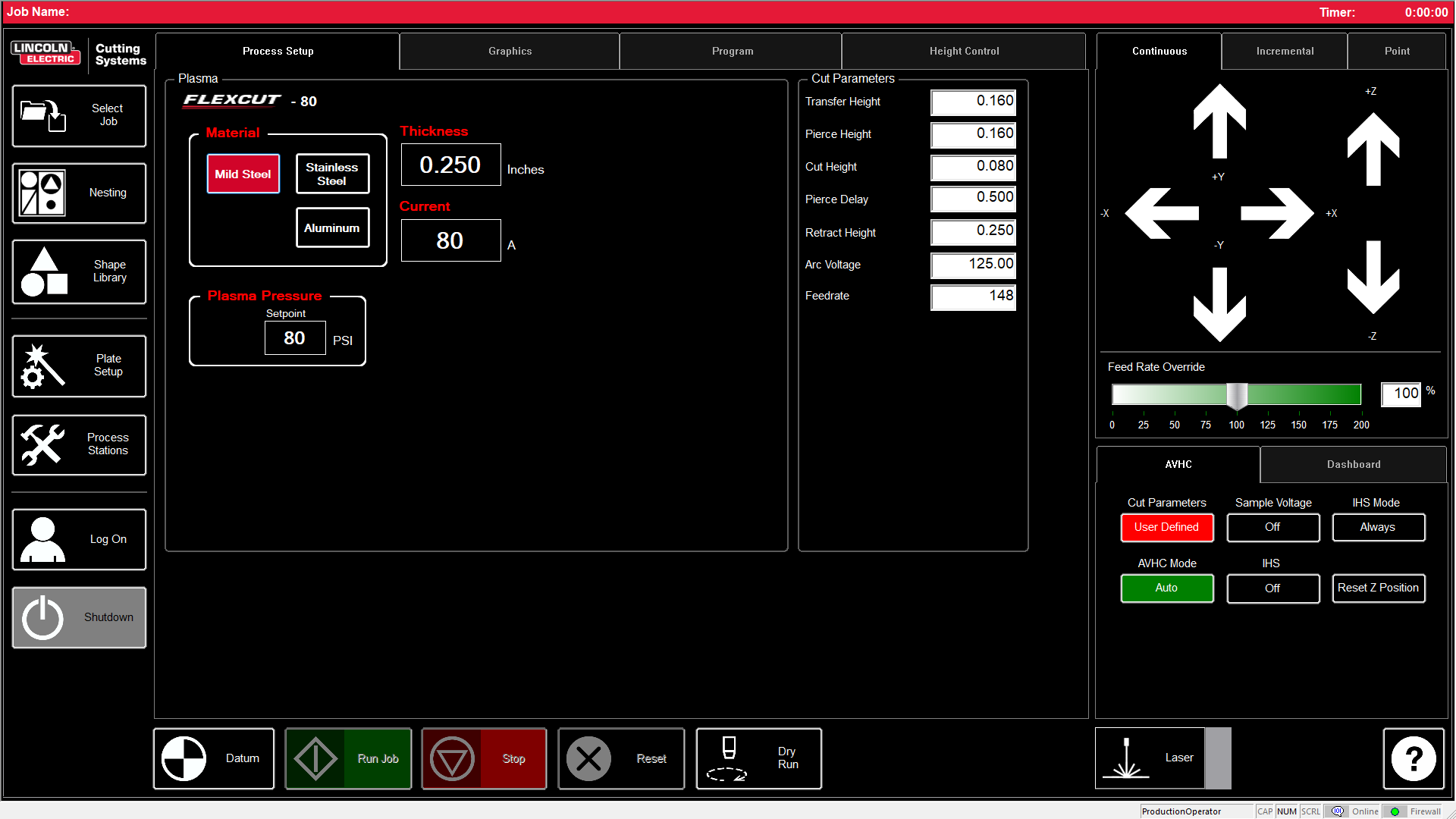Click the Reset Z Position button

1377,588
